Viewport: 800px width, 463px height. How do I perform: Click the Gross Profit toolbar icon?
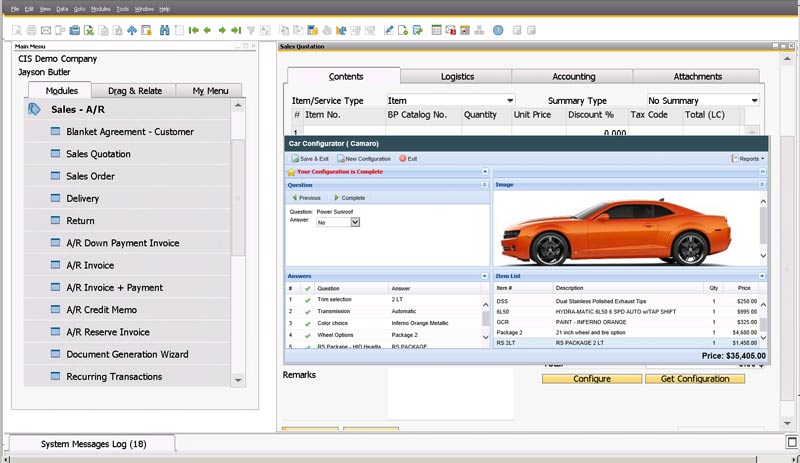click(x=312, y=31)
